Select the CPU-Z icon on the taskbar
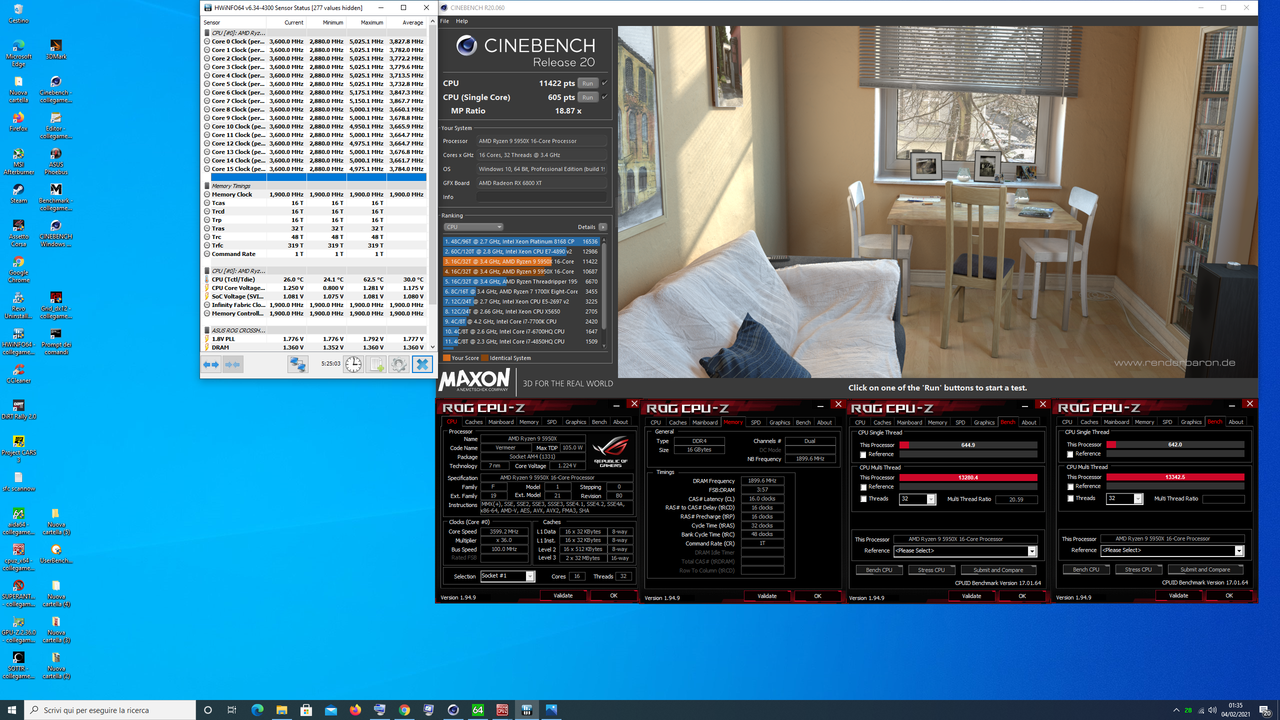 504,711
